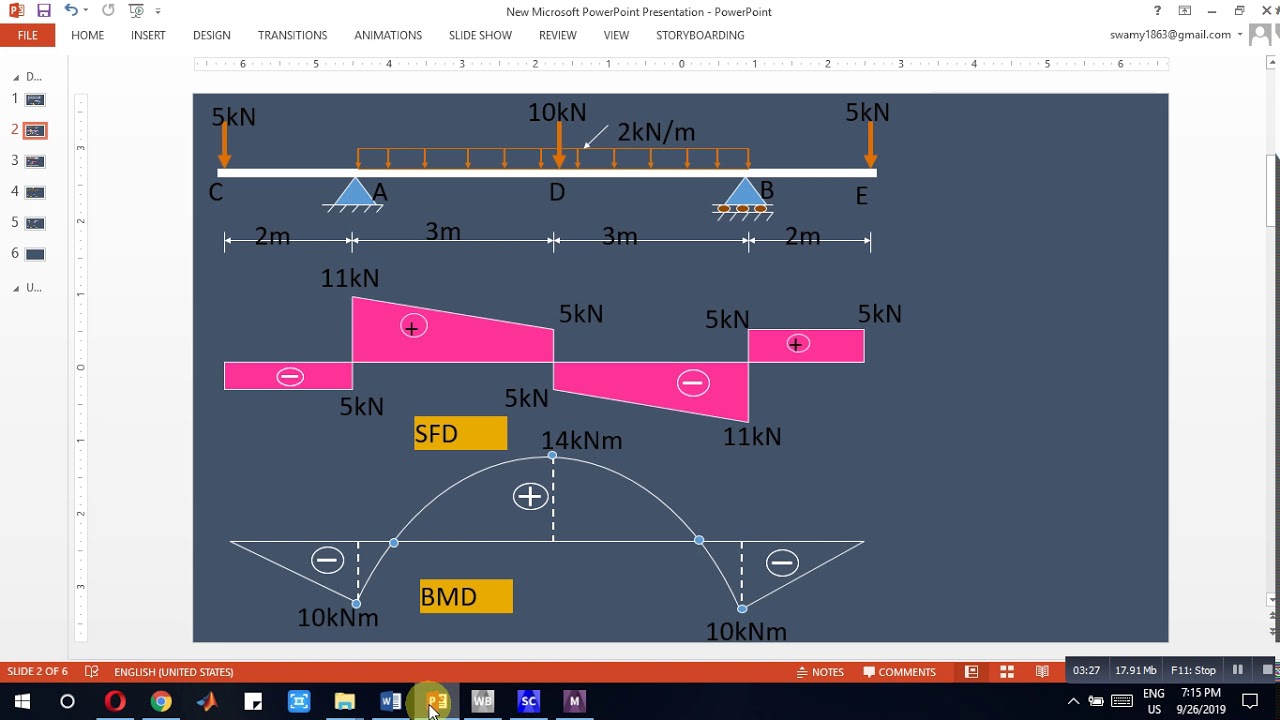
Task: Click the BMD yellow label box
Action: [x=466, y=596]
